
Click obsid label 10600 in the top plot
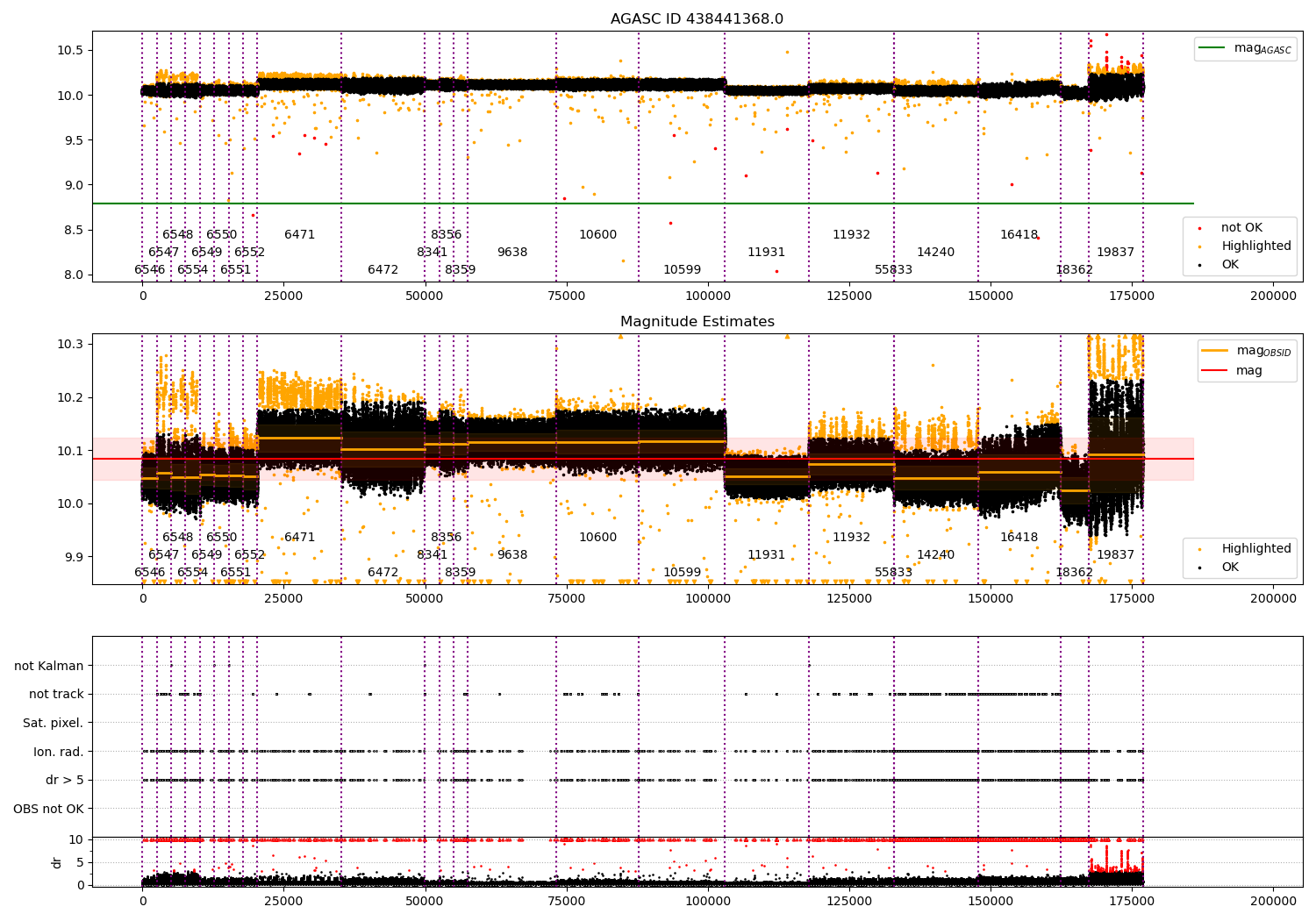pyautogui.click(x=597, y=234)
